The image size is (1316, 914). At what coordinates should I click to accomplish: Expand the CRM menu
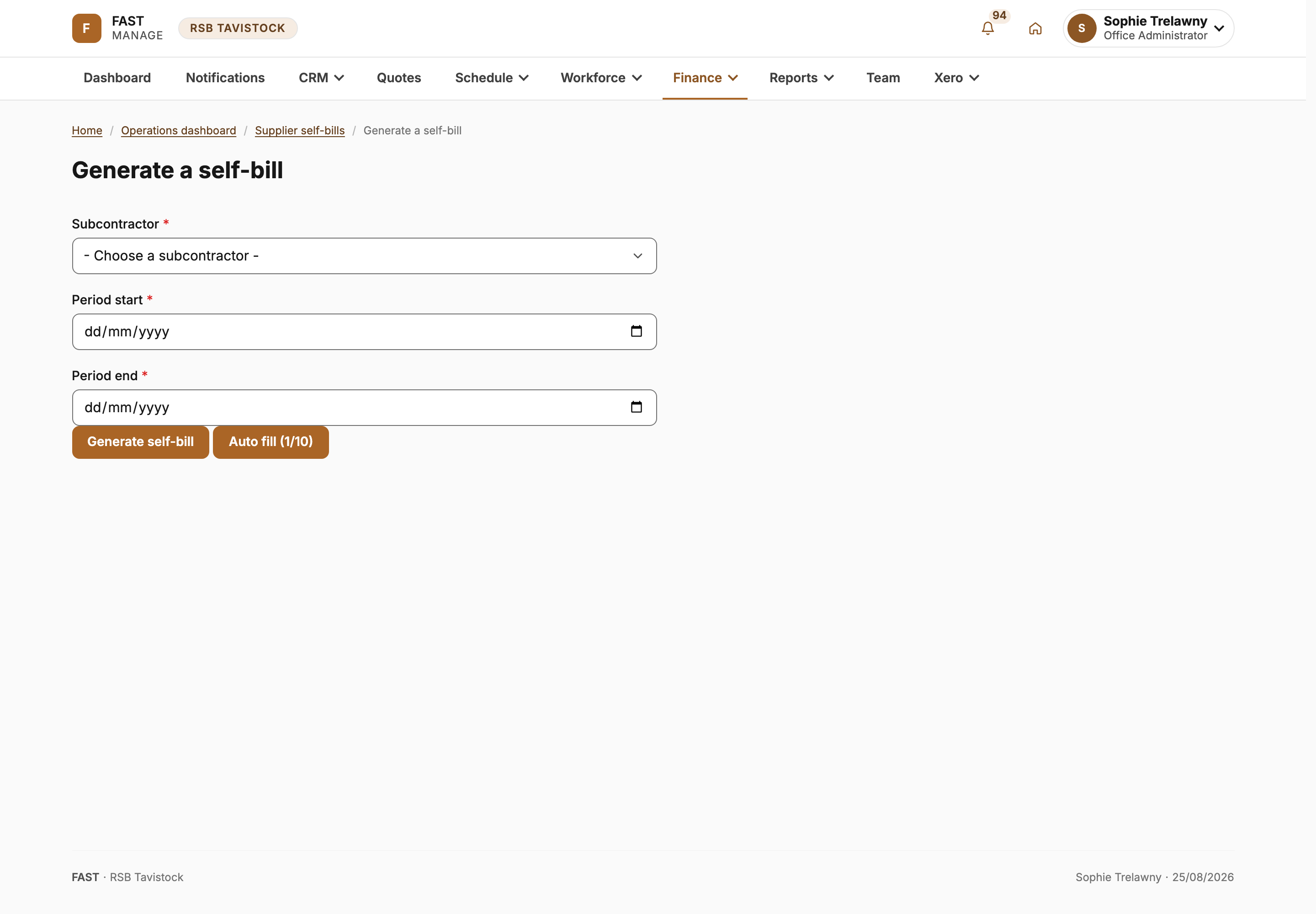321,78
